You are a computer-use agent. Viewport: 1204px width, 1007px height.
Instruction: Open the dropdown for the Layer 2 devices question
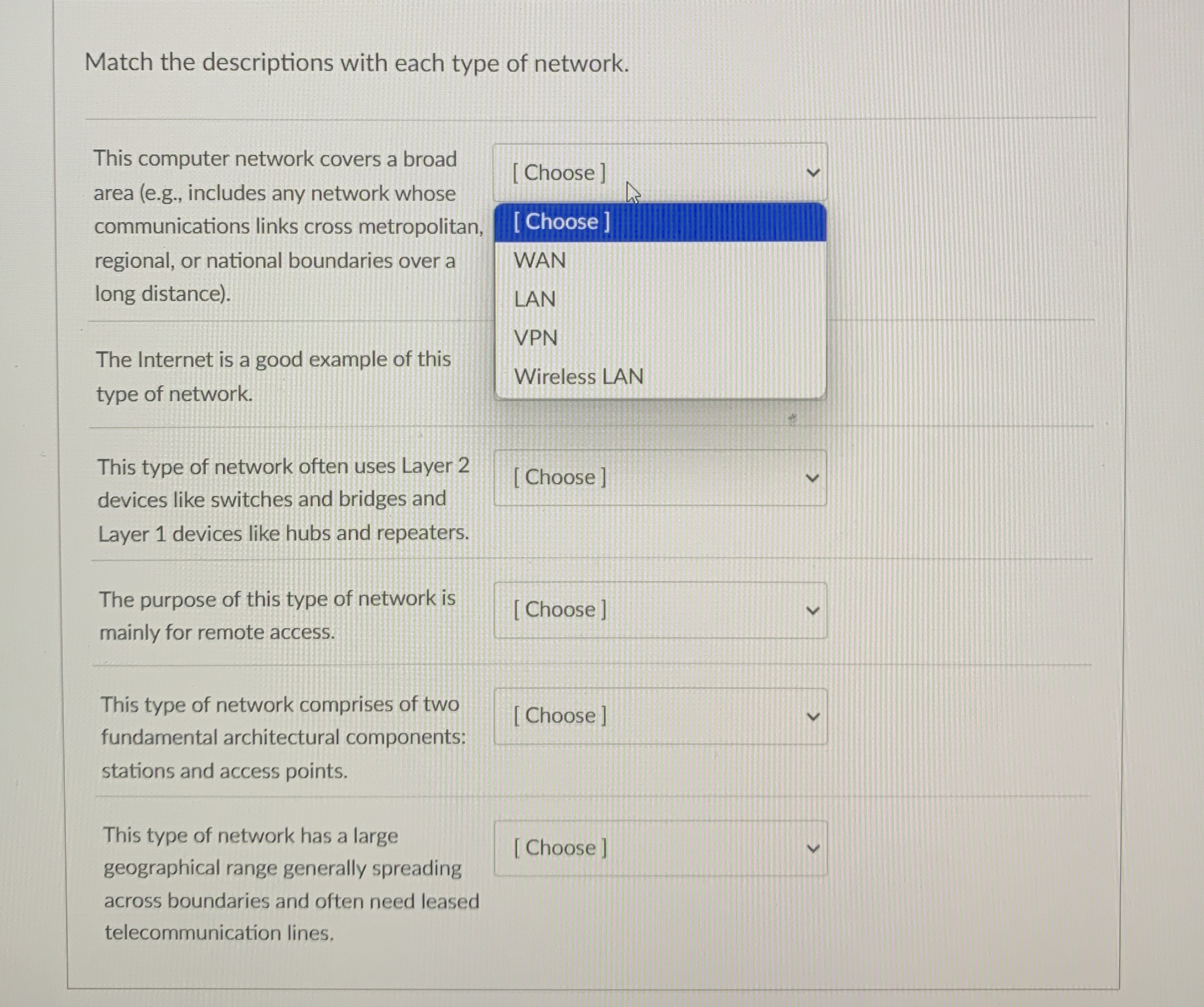tap(660, 477)
